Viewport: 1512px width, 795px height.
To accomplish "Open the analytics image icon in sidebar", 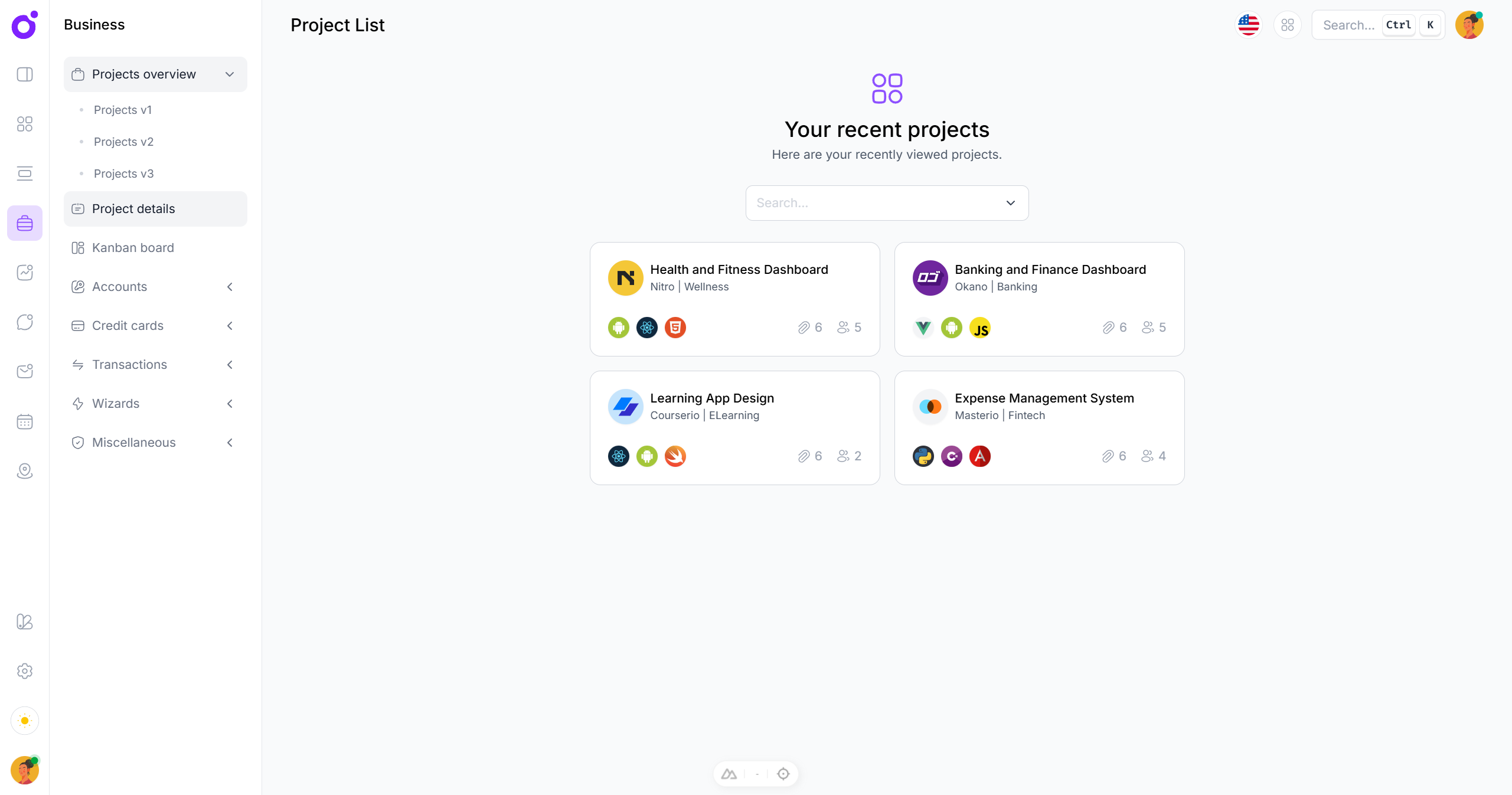I will [24, 273].
